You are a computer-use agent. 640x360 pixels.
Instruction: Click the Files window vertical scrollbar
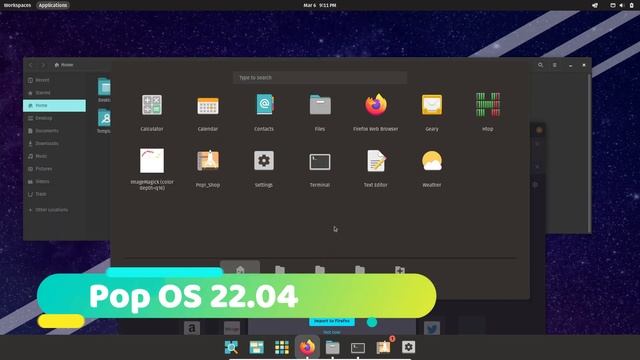[589, 153]
